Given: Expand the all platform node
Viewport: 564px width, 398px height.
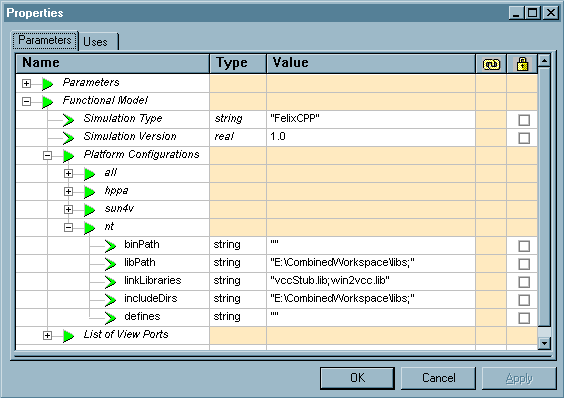Looking at the screenshot, I should click(68, 173).
